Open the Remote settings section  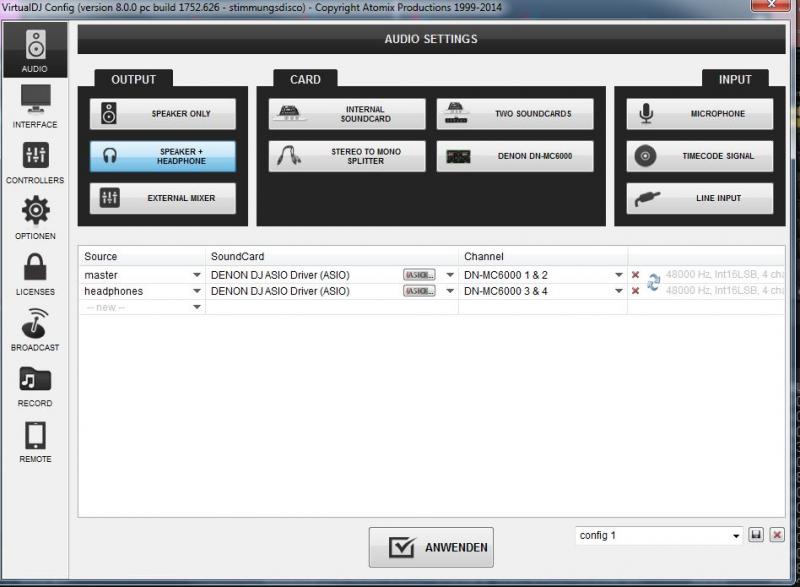pos(35,442)
